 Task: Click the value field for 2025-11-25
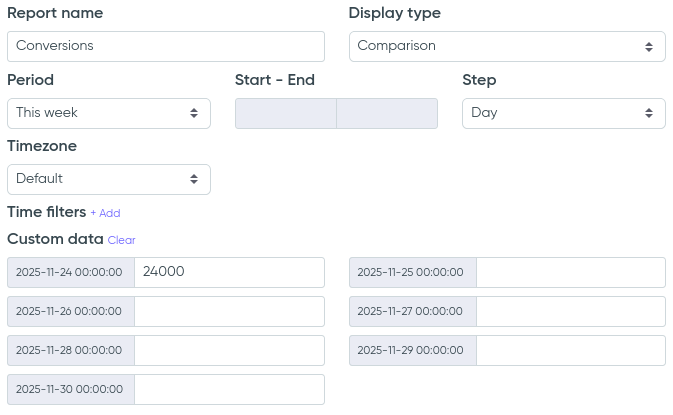(570, 272)
